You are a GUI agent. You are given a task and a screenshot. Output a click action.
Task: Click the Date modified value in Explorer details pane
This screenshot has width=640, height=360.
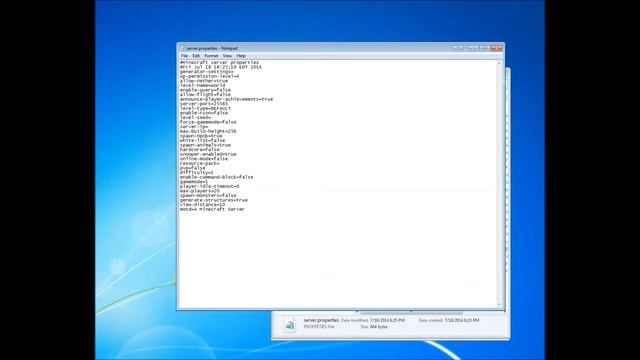pyautogui.click(x=387, y=320)
